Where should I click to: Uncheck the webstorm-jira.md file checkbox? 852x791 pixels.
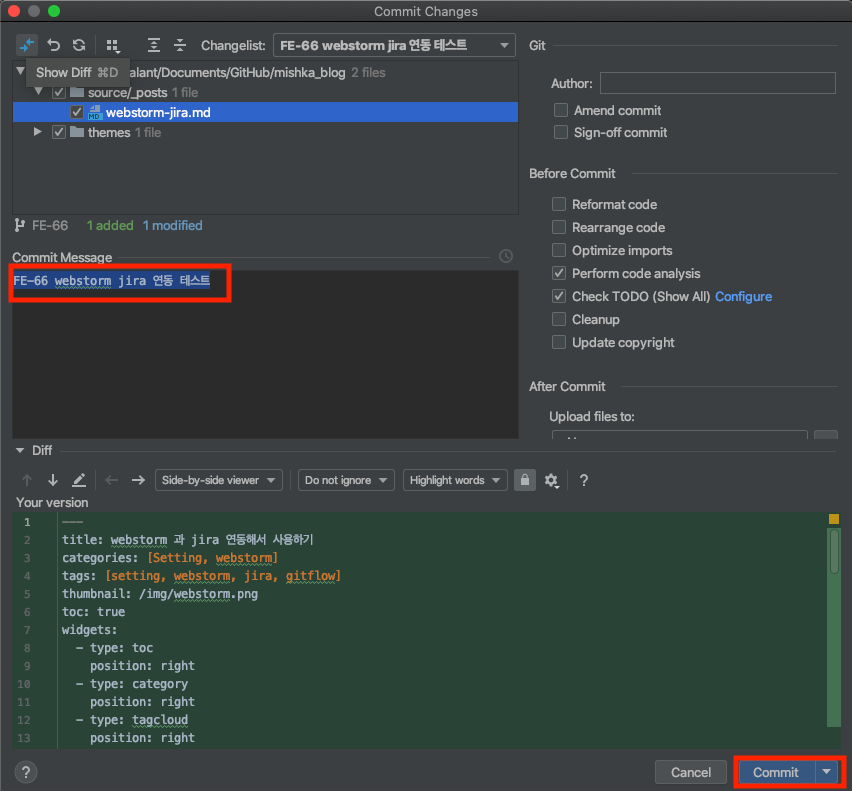coord(77,112)
